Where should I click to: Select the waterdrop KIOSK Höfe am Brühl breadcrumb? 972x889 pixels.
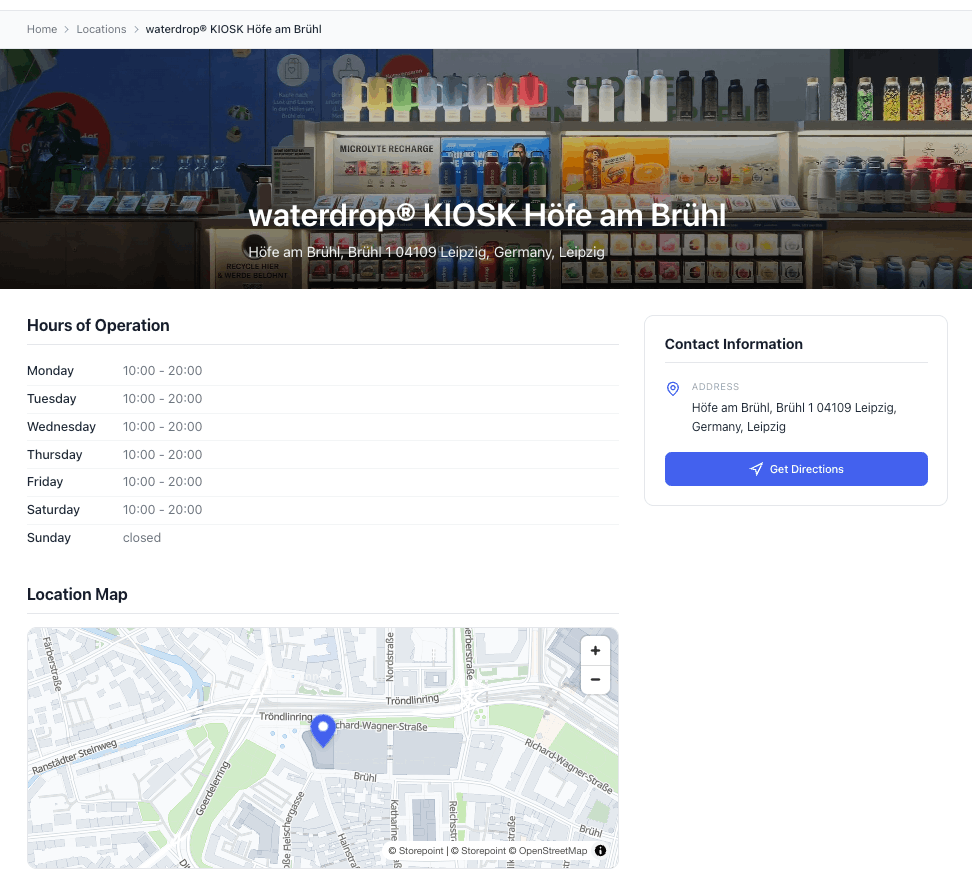[x=233, y=29]
